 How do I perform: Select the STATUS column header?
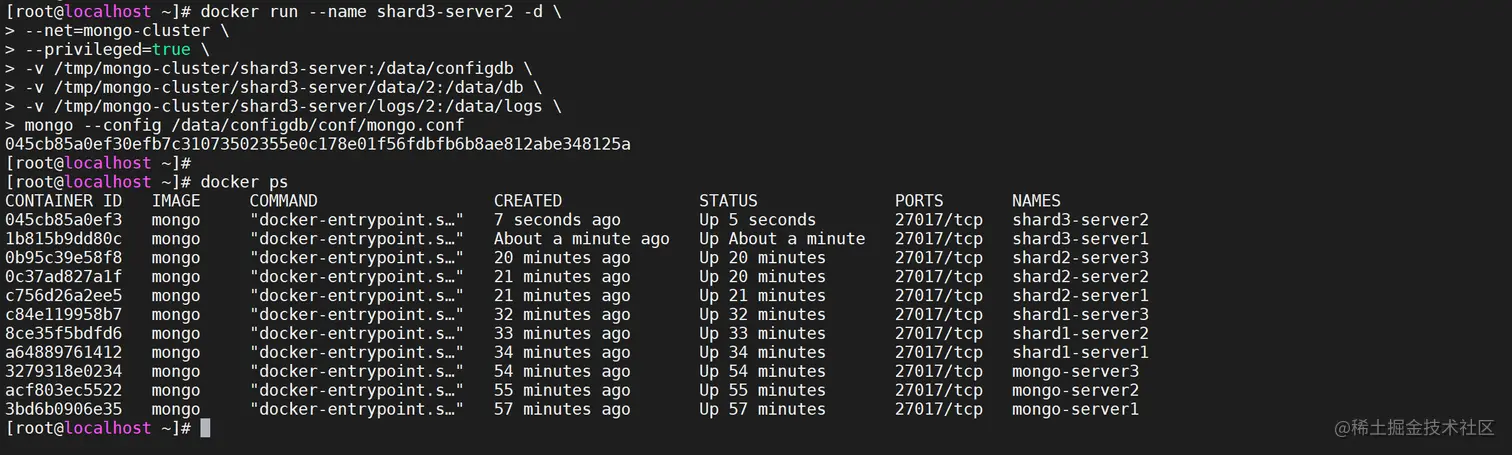coord(728,201)
